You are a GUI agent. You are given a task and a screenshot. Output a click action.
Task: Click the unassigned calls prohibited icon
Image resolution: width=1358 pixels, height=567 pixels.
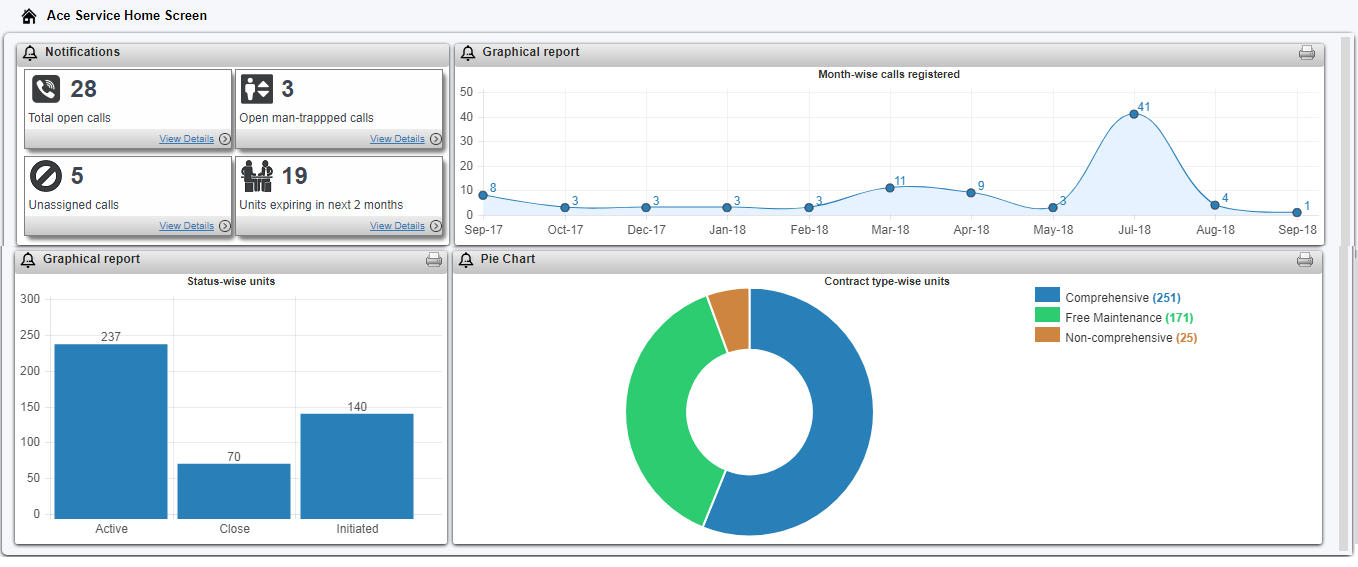(46, 176)
